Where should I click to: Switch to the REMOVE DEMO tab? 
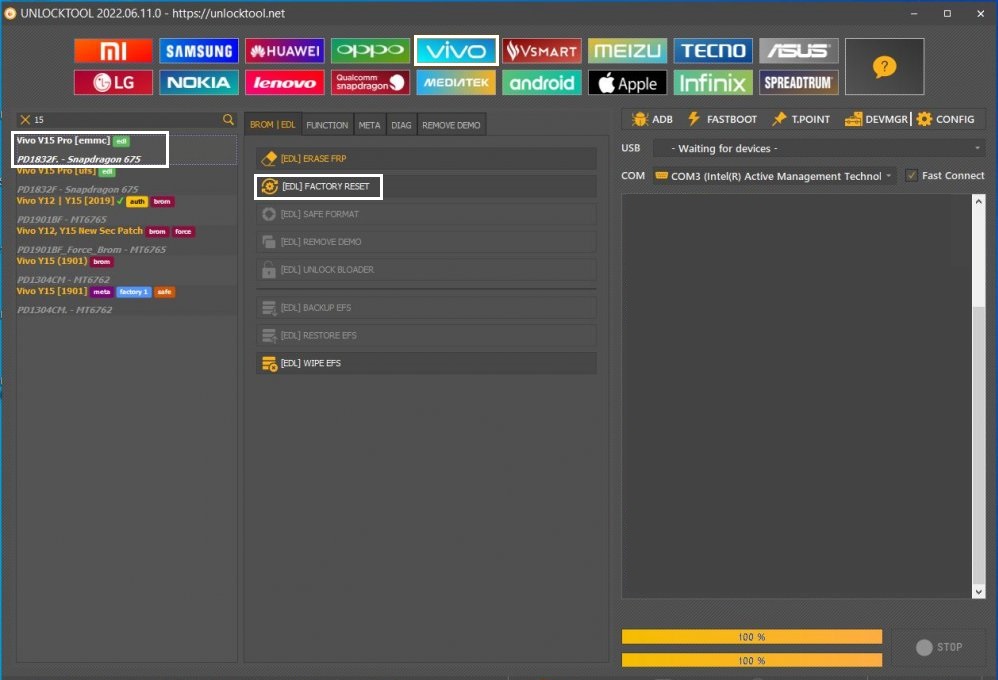(451, 125)
